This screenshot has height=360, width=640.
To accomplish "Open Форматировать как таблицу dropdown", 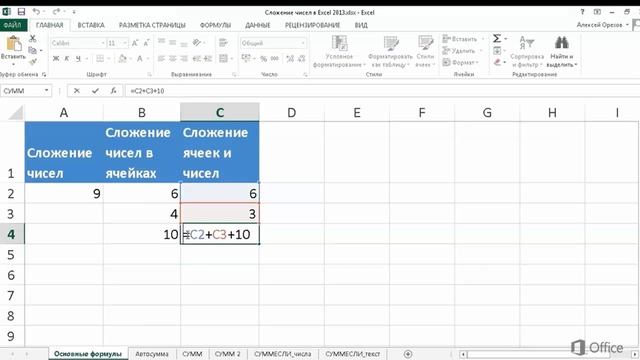I will coord(390,51).
